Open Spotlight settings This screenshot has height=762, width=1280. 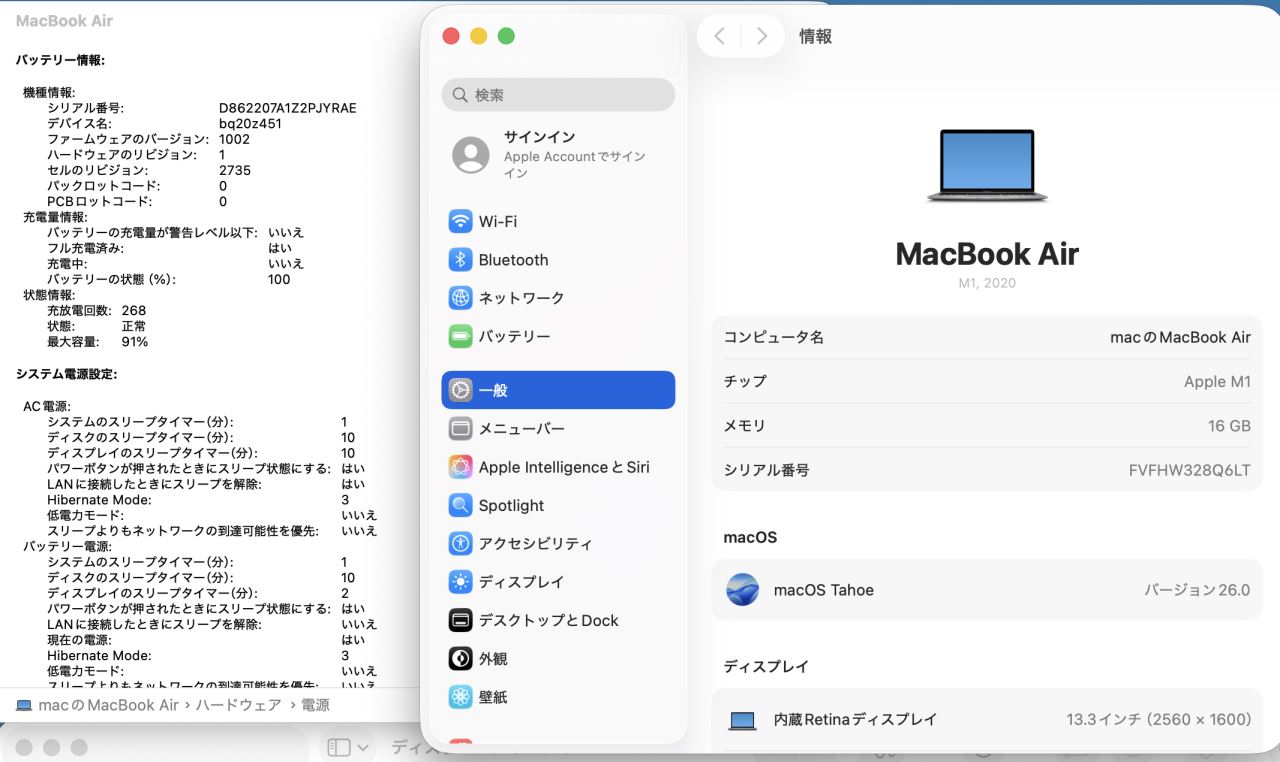pos(511,506)
